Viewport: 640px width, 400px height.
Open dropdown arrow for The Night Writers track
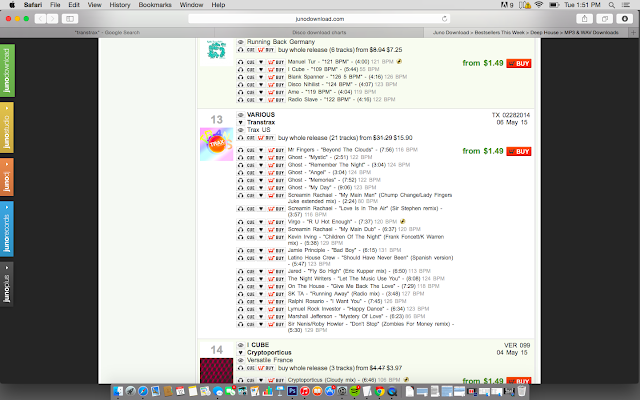[261, 279]
